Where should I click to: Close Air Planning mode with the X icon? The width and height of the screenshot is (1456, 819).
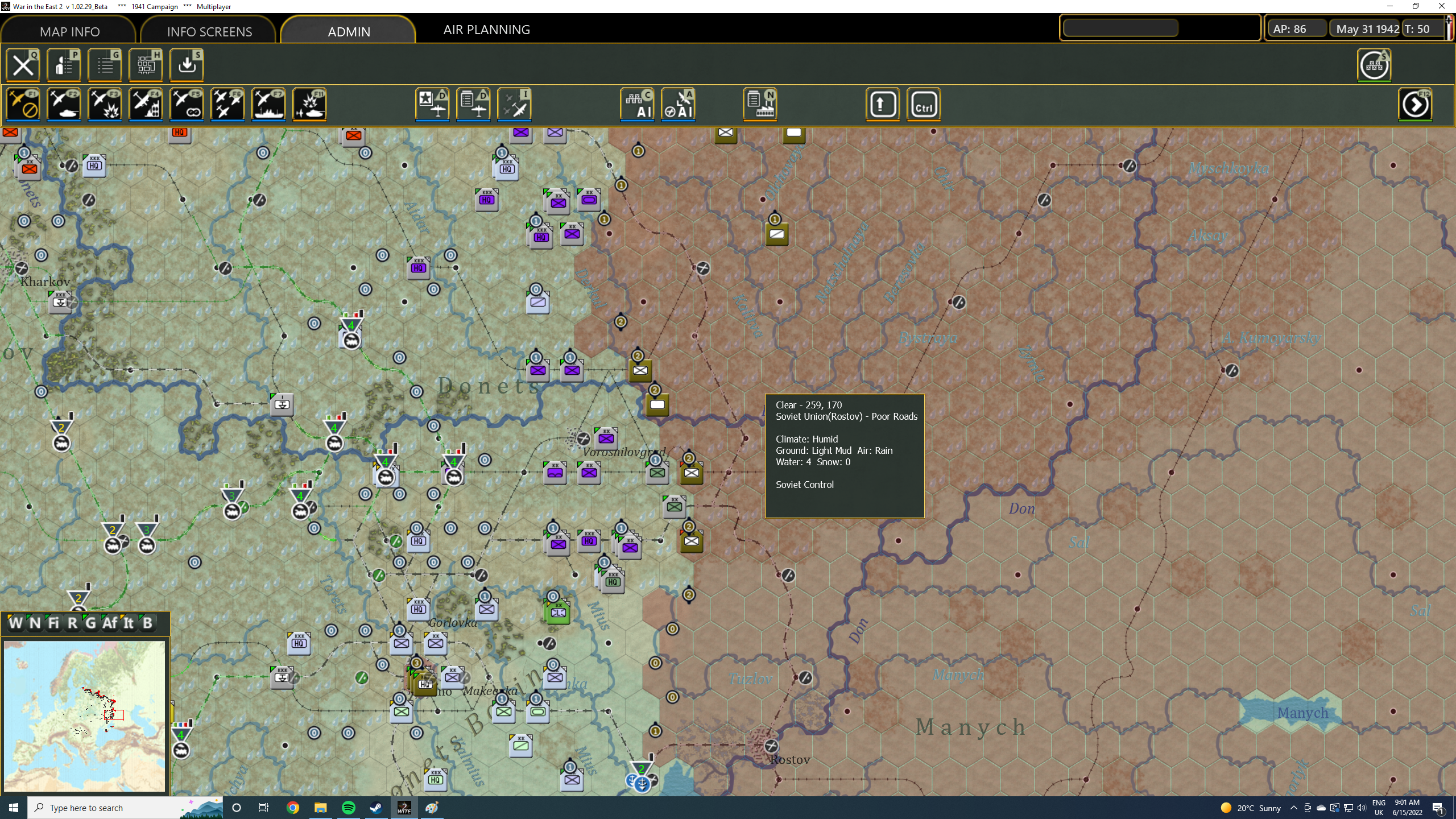(x=23, y=64)
